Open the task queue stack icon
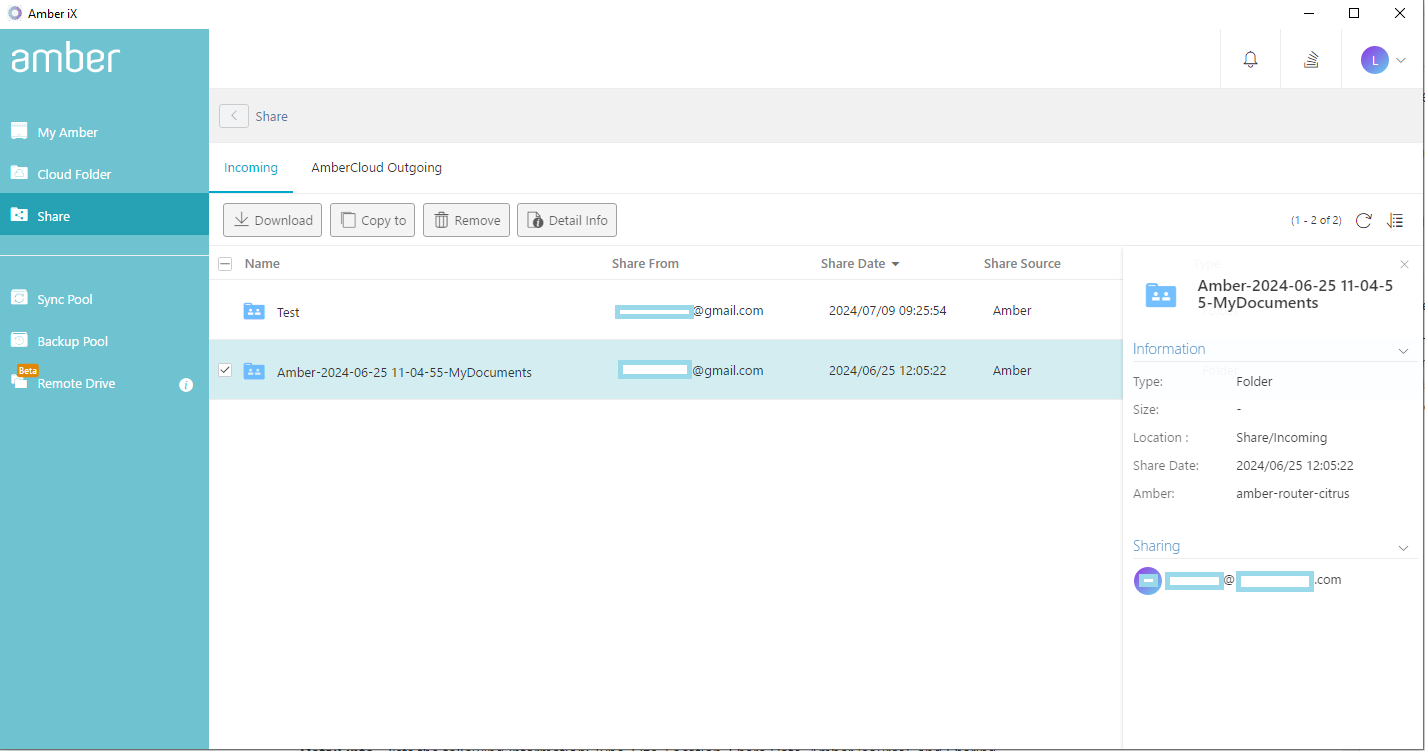 coord(1311,59)
